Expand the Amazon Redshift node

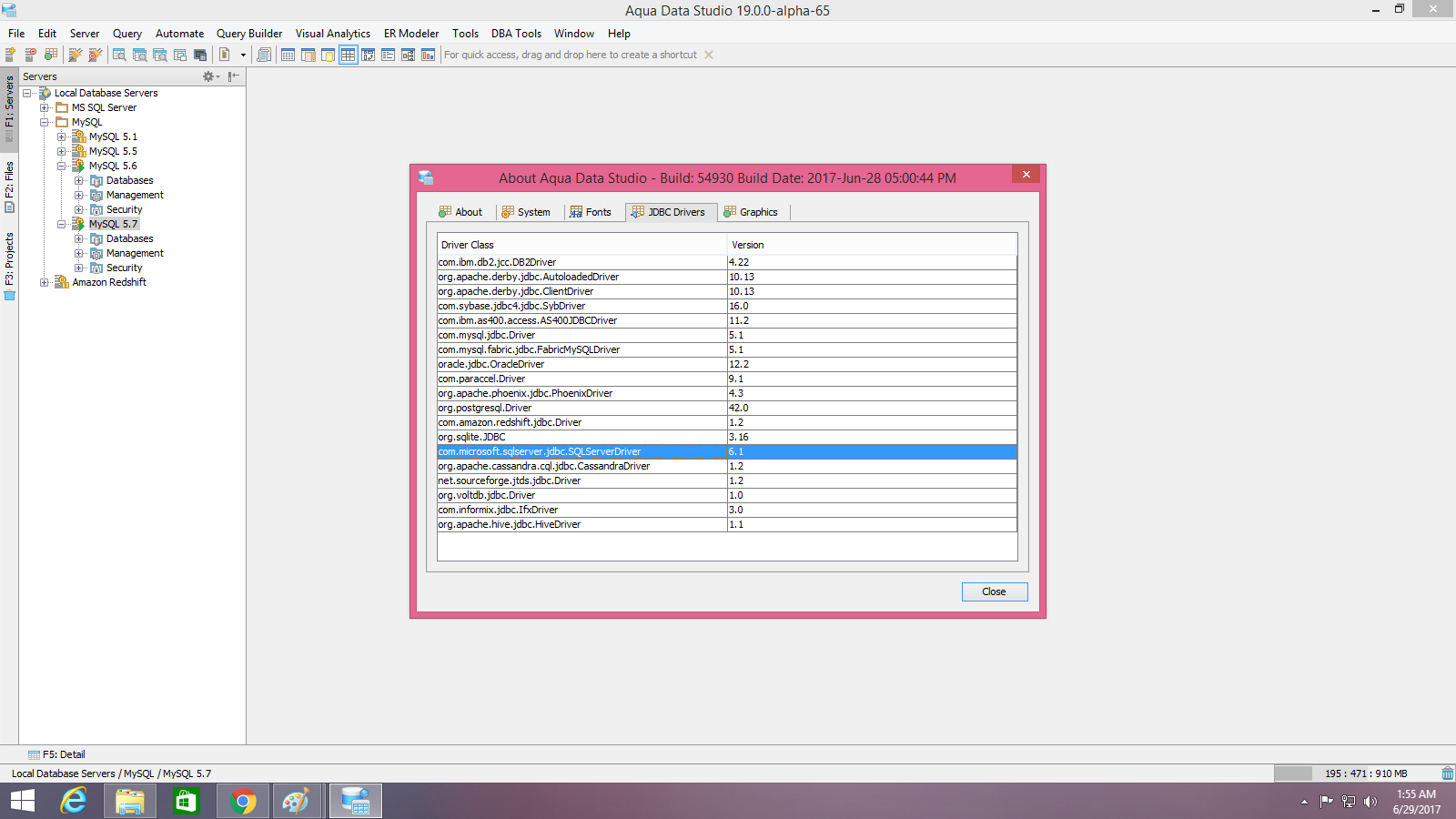[44, 282]
